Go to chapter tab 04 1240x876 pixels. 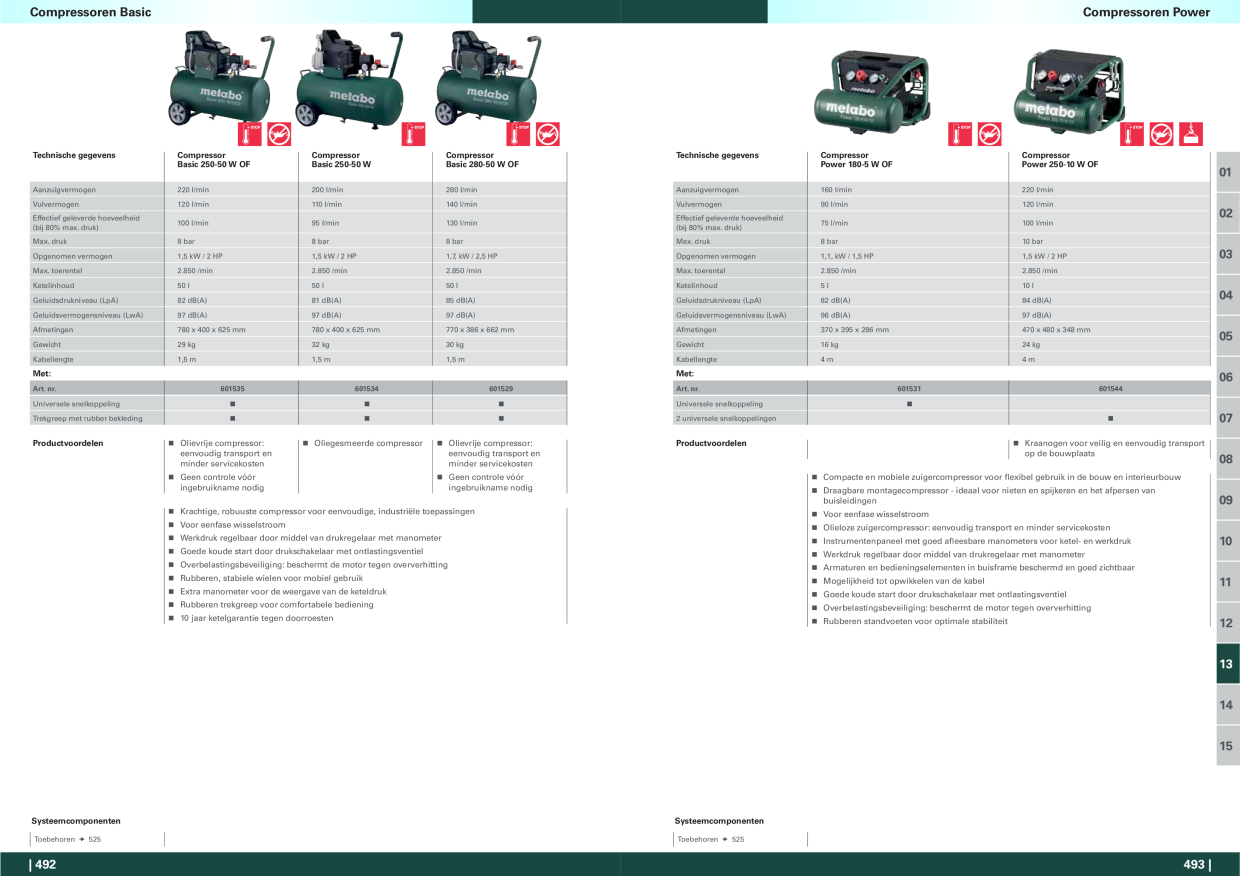pyautogui.click(x=1227, y=295)
